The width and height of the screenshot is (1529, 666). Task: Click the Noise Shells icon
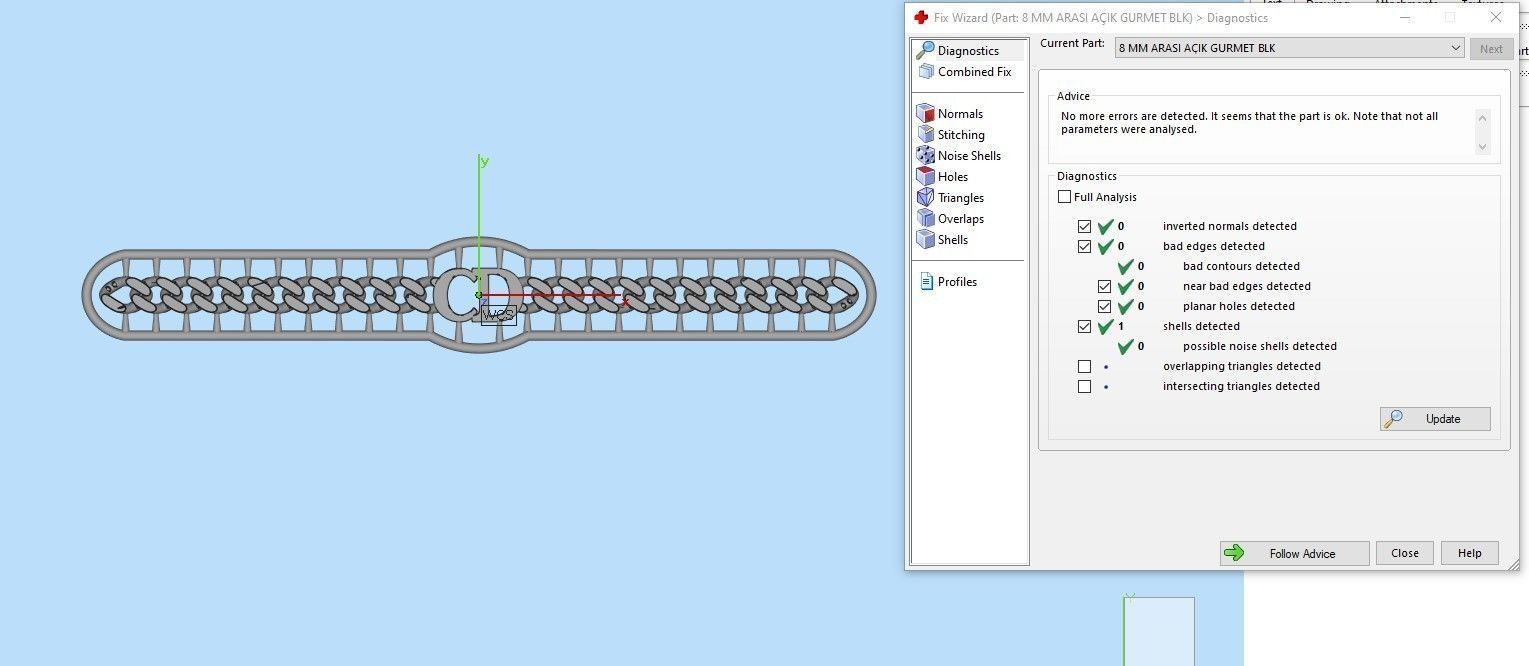(x=925, y=156)
